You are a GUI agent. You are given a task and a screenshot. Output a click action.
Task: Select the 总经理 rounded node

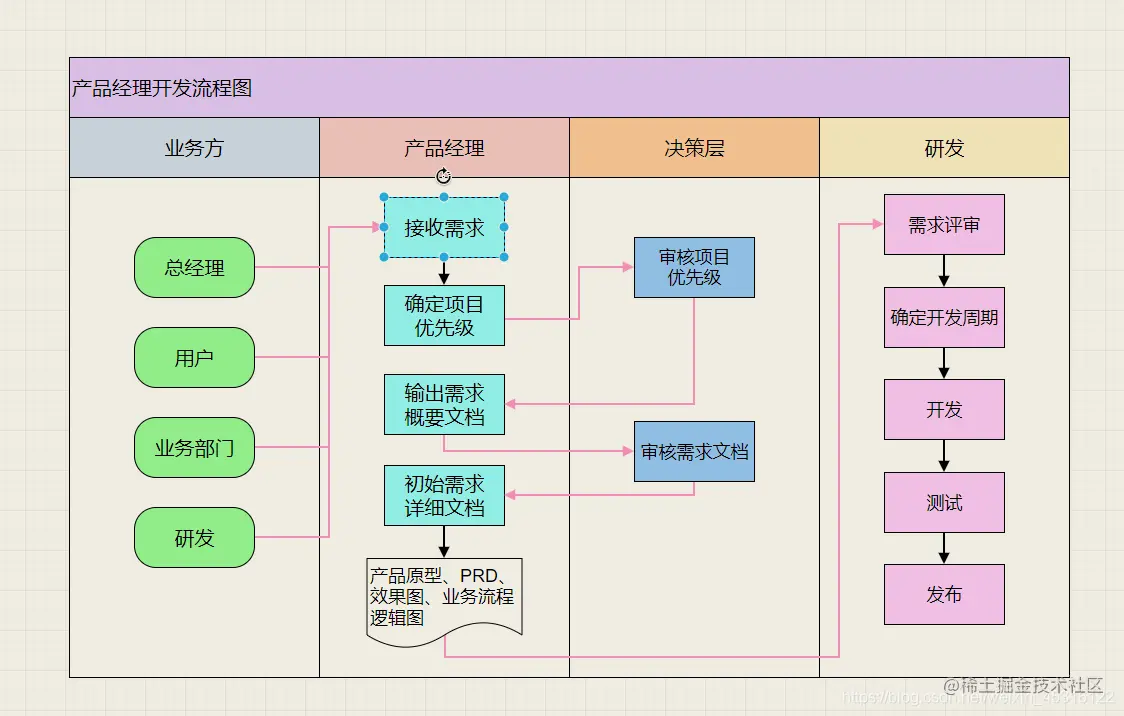click(x=194, y=267)
